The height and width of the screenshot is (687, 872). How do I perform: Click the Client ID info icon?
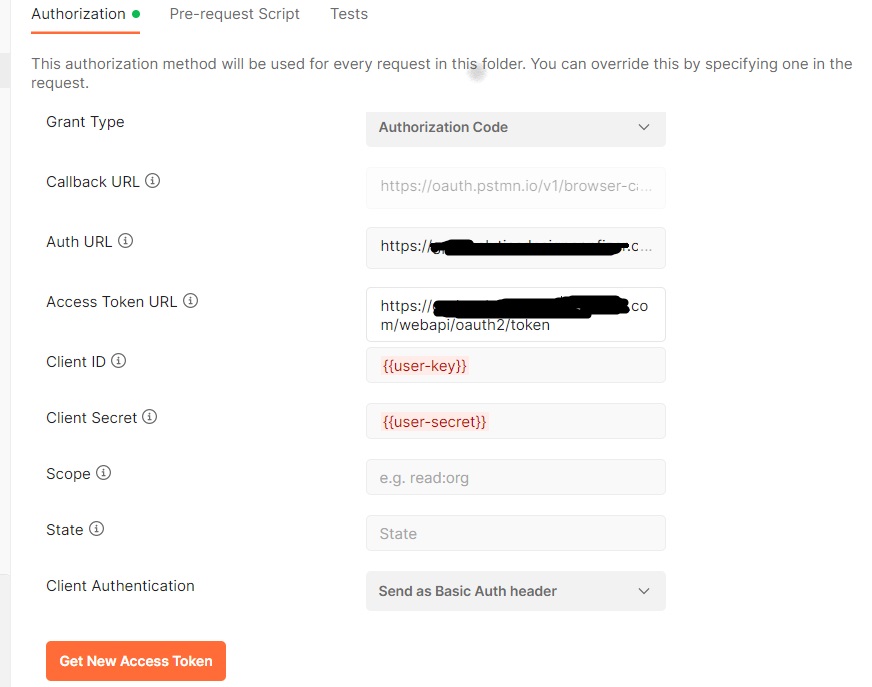pos(117,362)
